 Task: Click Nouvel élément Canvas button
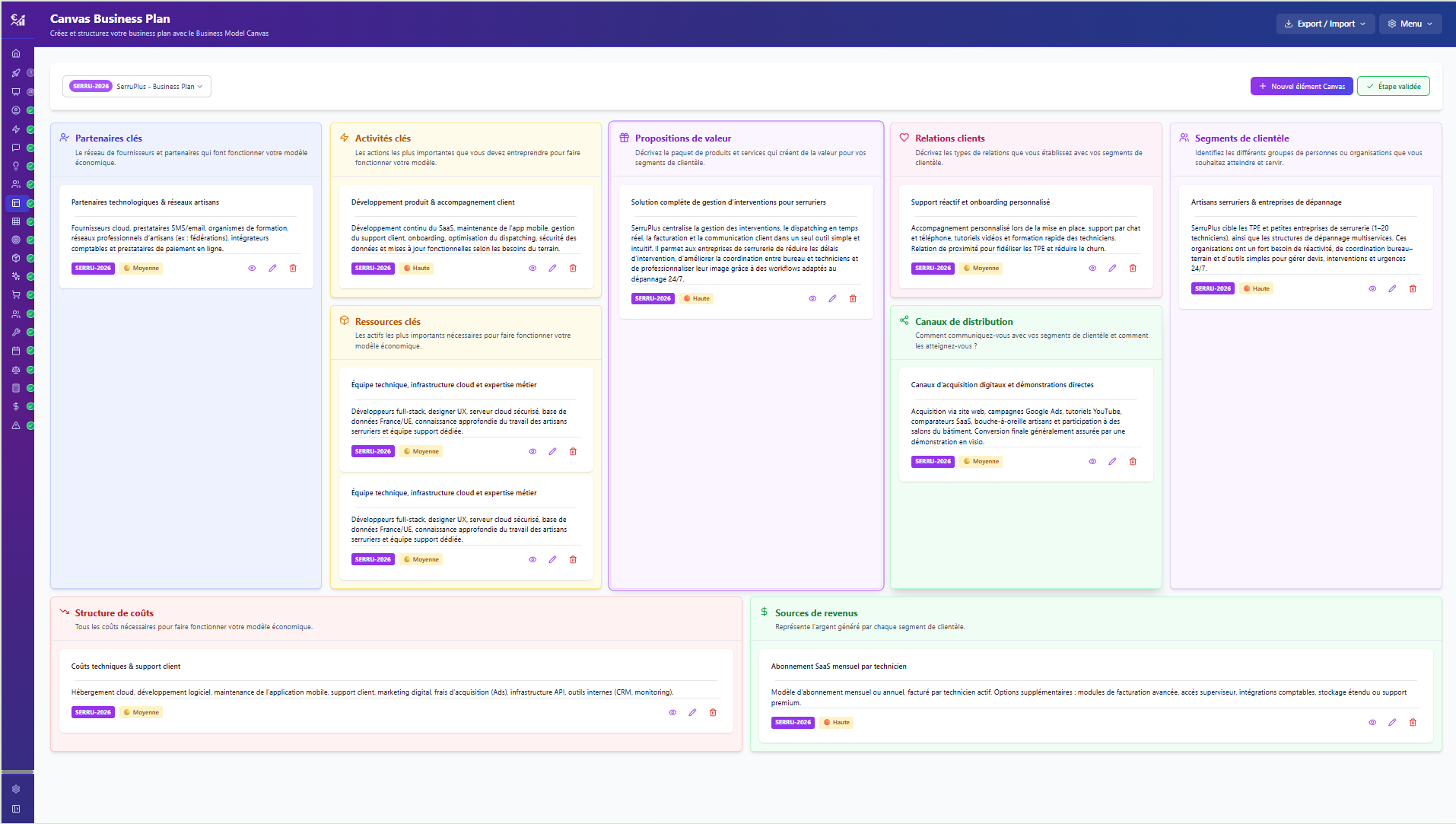coord(1302,87)
